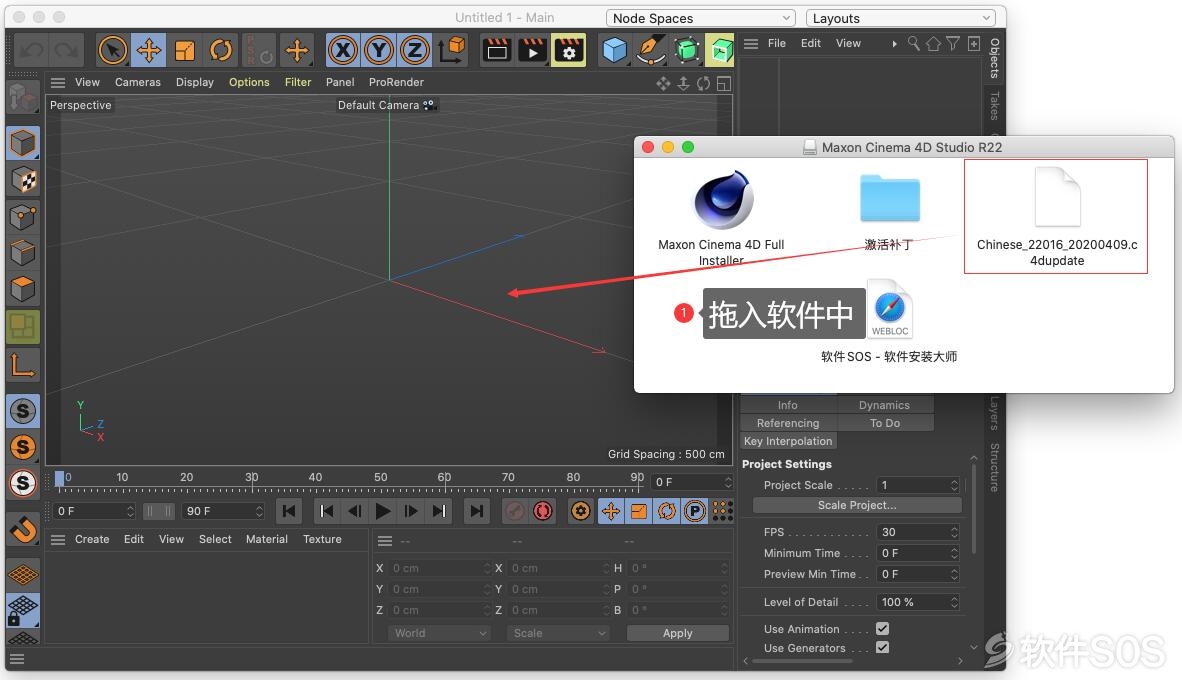Click the Scale Project... button

point(857,505)
